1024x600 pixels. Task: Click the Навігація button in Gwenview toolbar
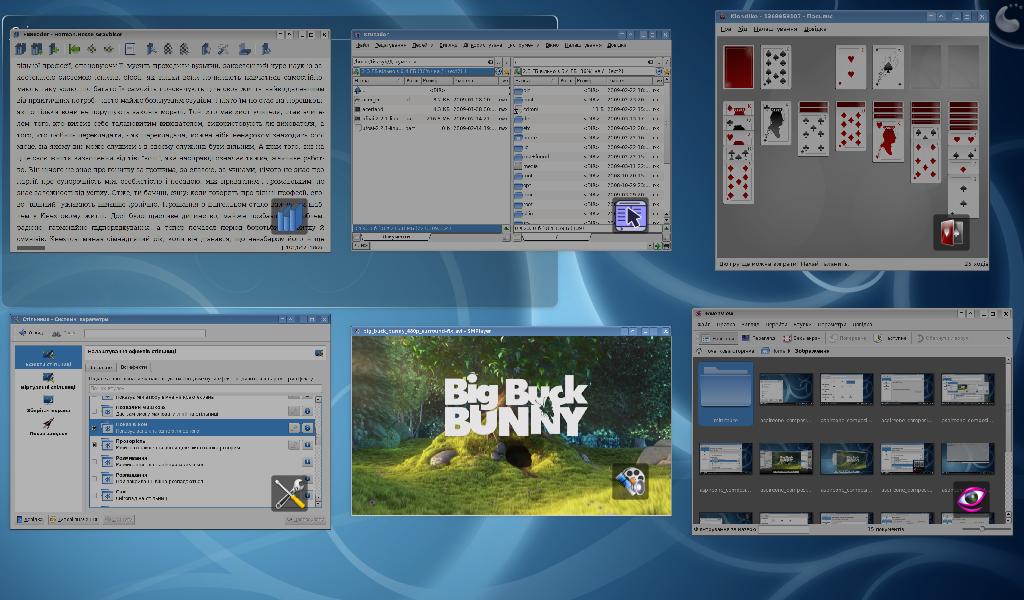718,338
